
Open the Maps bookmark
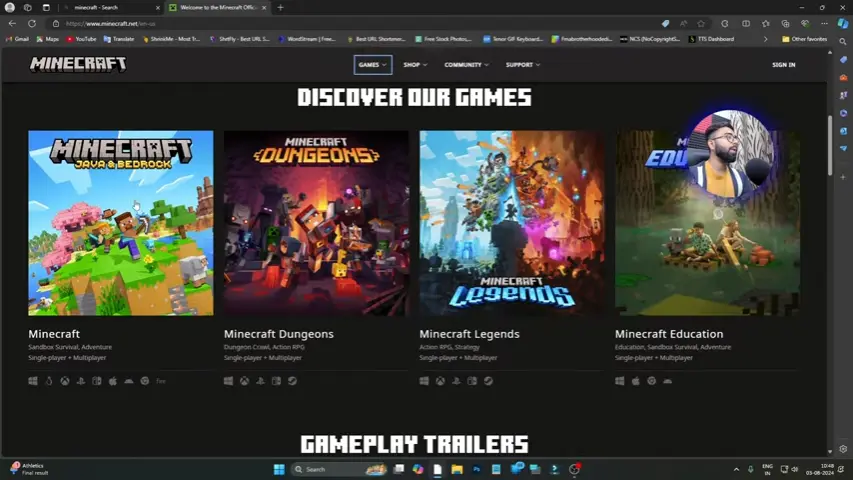pos(48,39)
